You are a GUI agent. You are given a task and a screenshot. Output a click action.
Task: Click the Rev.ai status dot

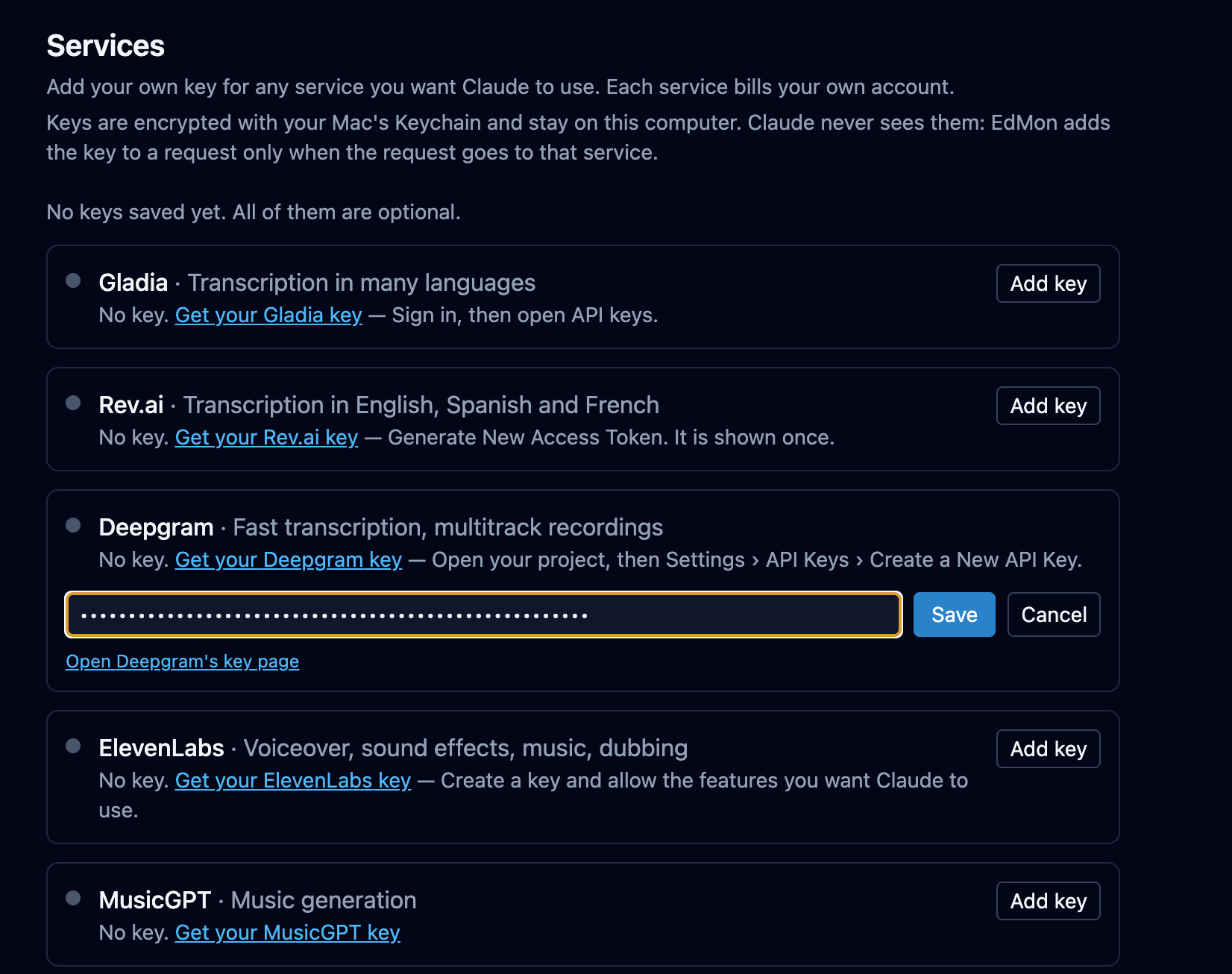(73, 403)
